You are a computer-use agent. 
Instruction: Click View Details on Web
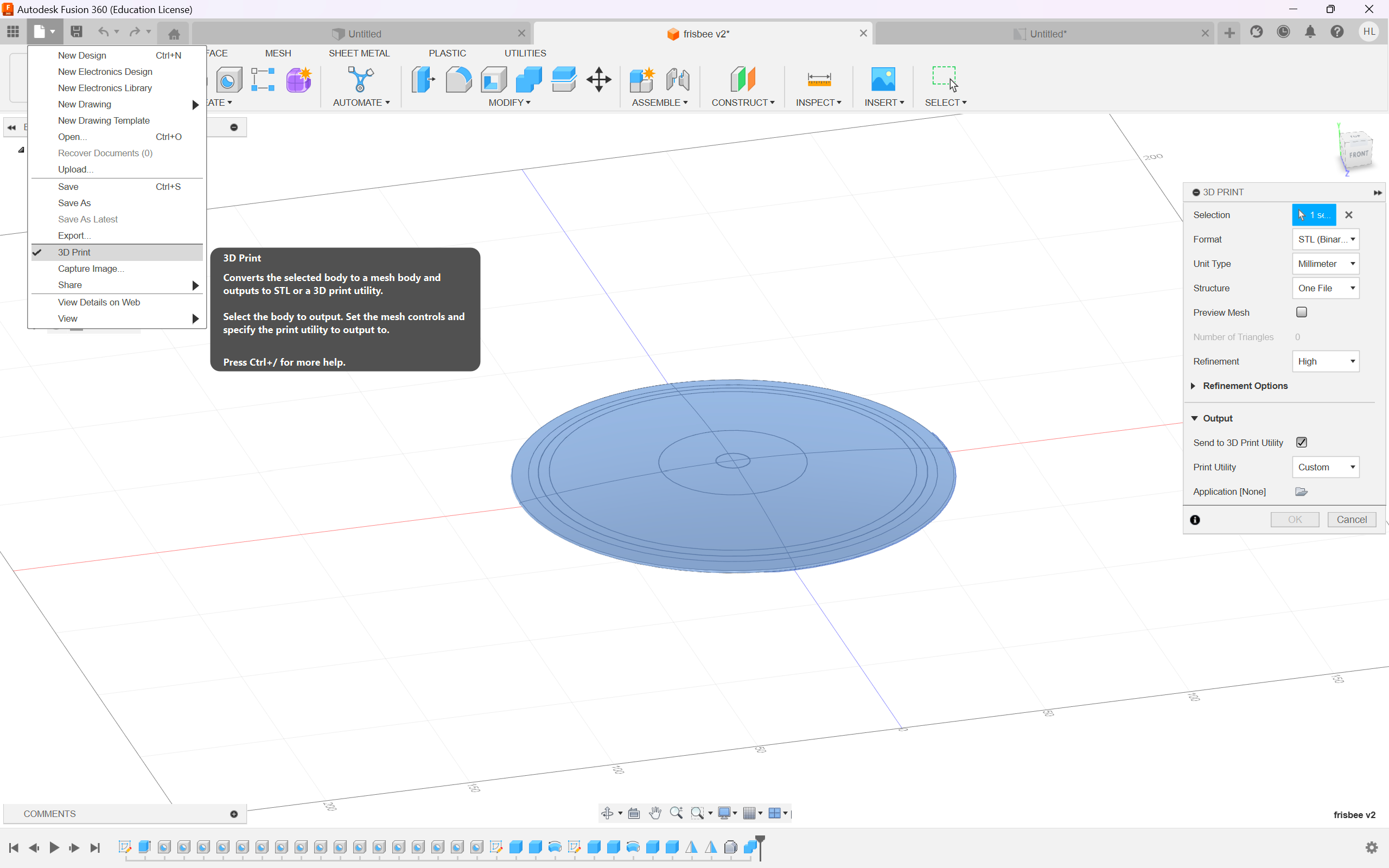(x=99, y=302)
